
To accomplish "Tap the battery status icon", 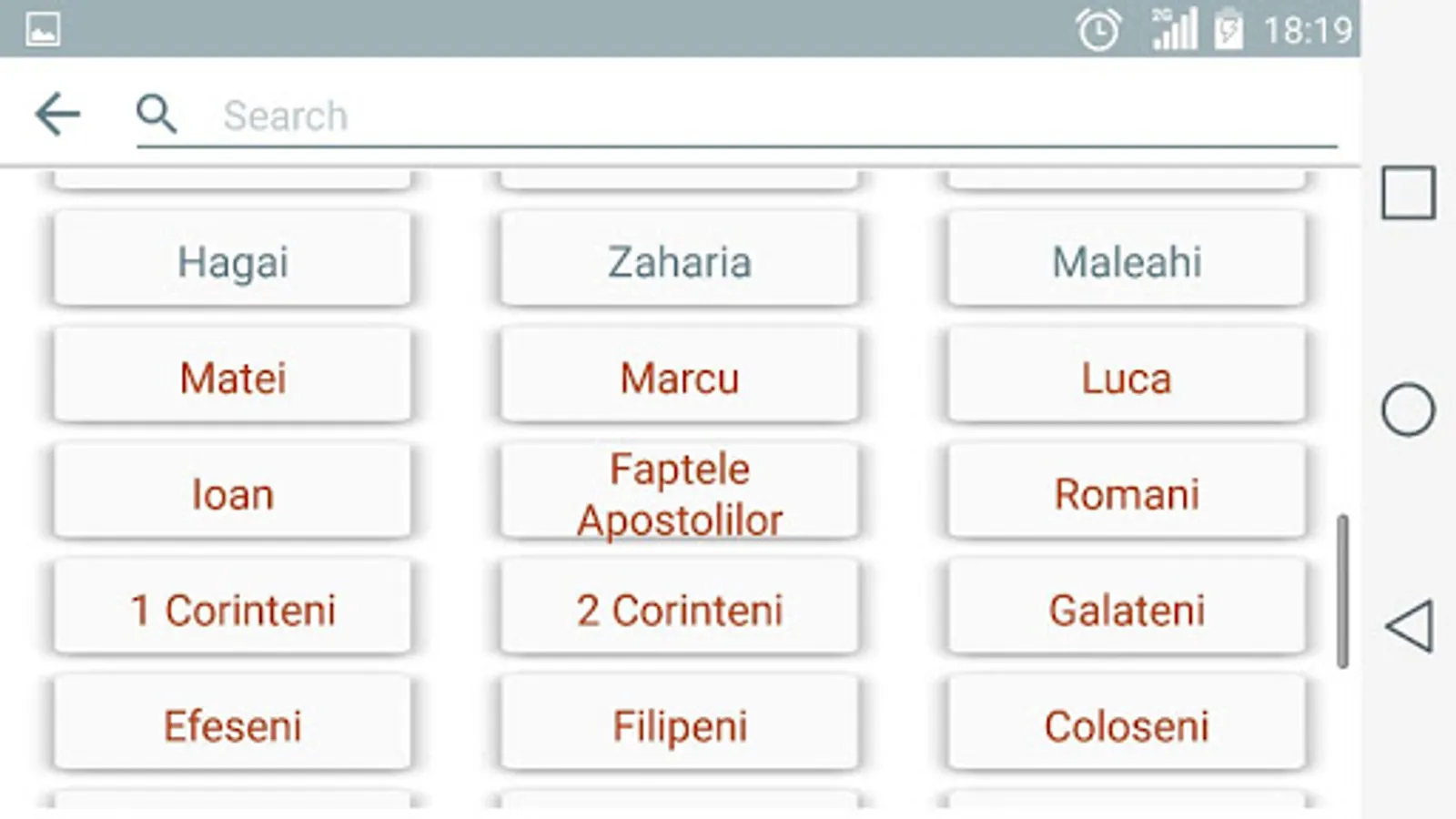I will pyautogui.click(x=1228, y=30).
